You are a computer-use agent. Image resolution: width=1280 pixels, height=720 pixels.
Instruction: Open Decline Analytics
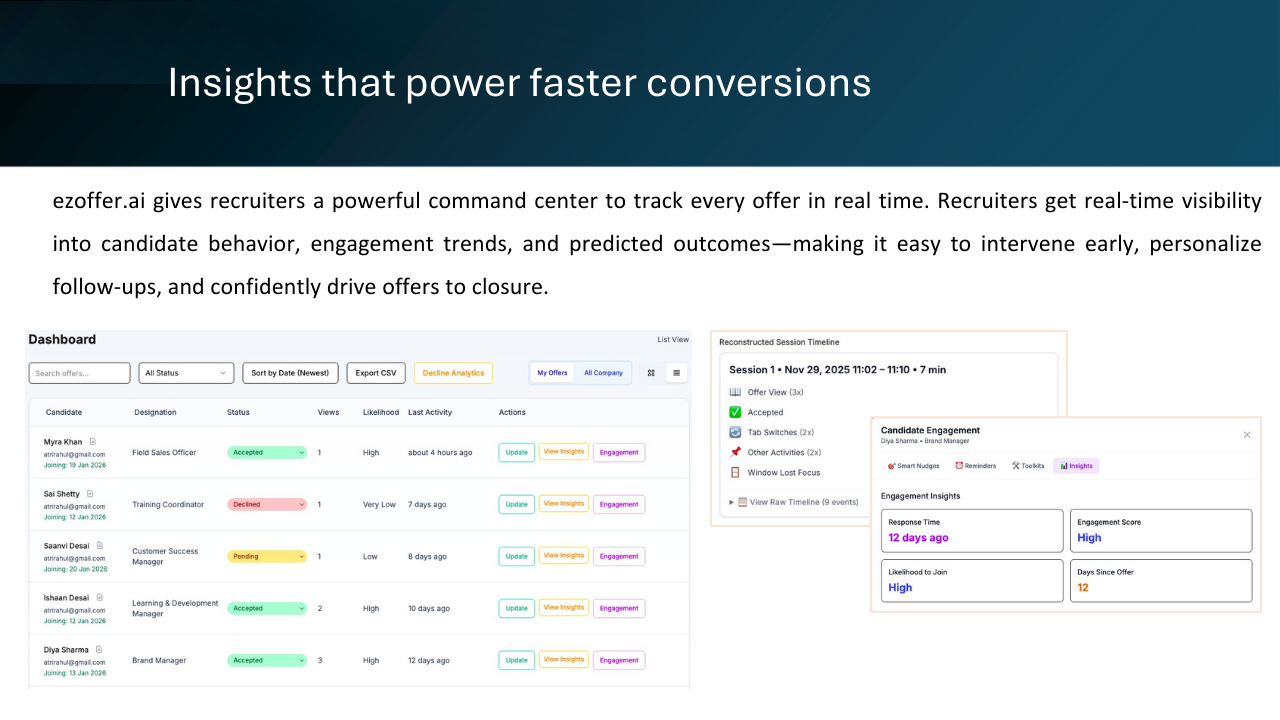(x=453, y=372)
